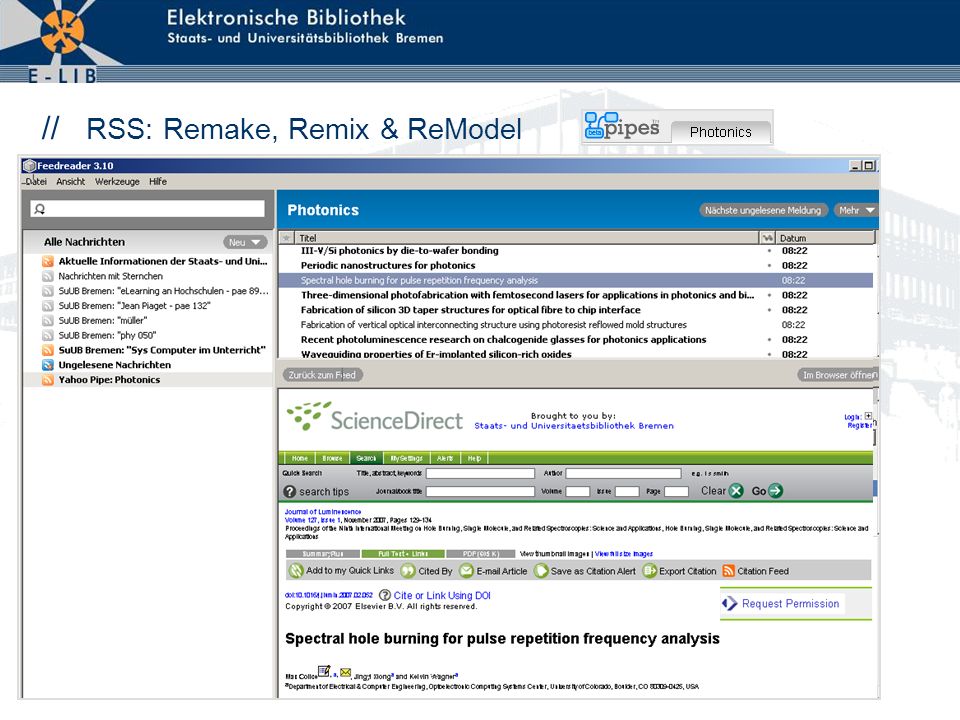This screenshot has height=720, width=960.
Task: Open the Ansicht menu
Action: click(x=70, y=181)
